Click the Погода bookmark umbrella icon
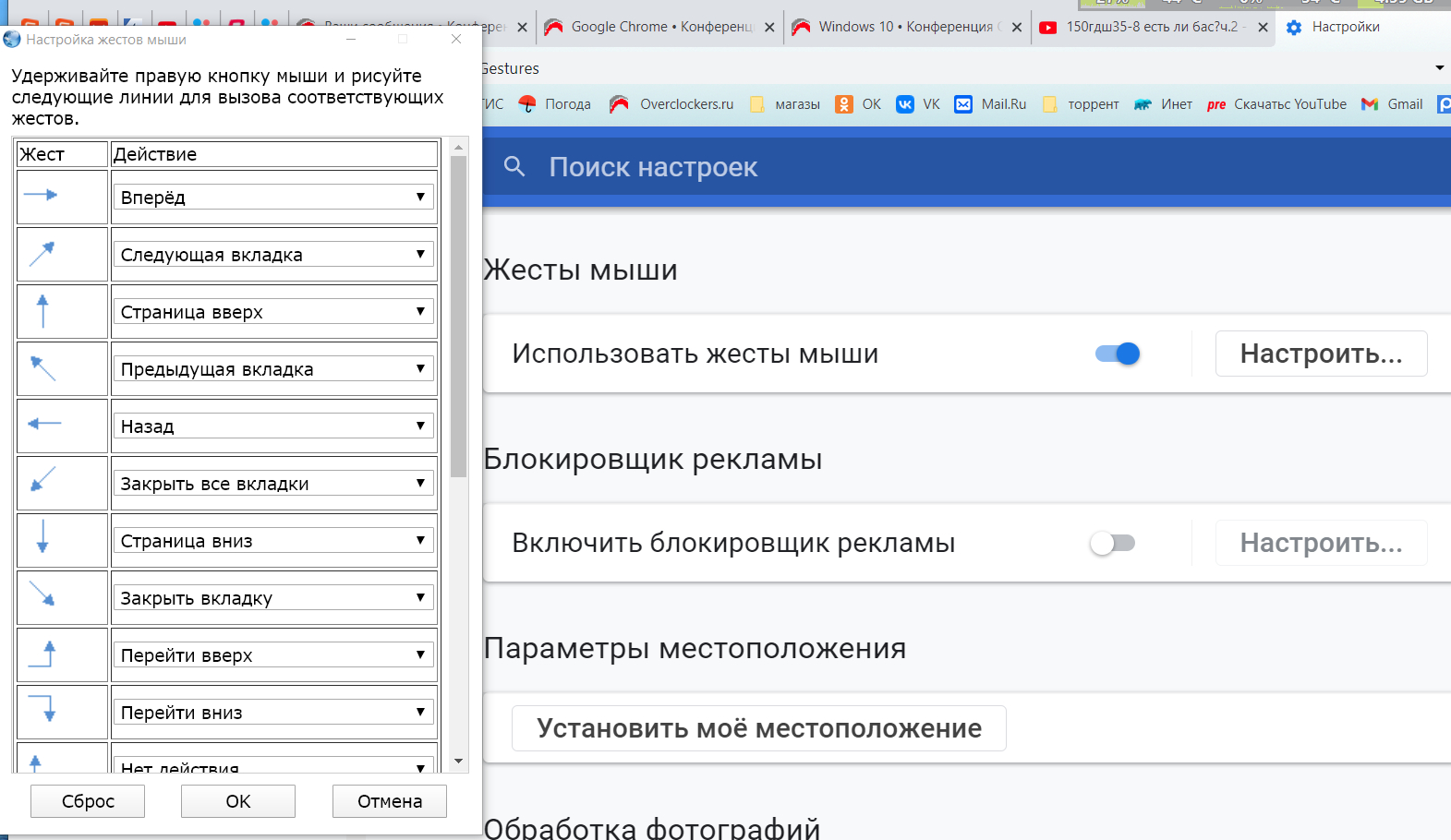The height and width of the screenshot is (840, 1451). [527, 104]
